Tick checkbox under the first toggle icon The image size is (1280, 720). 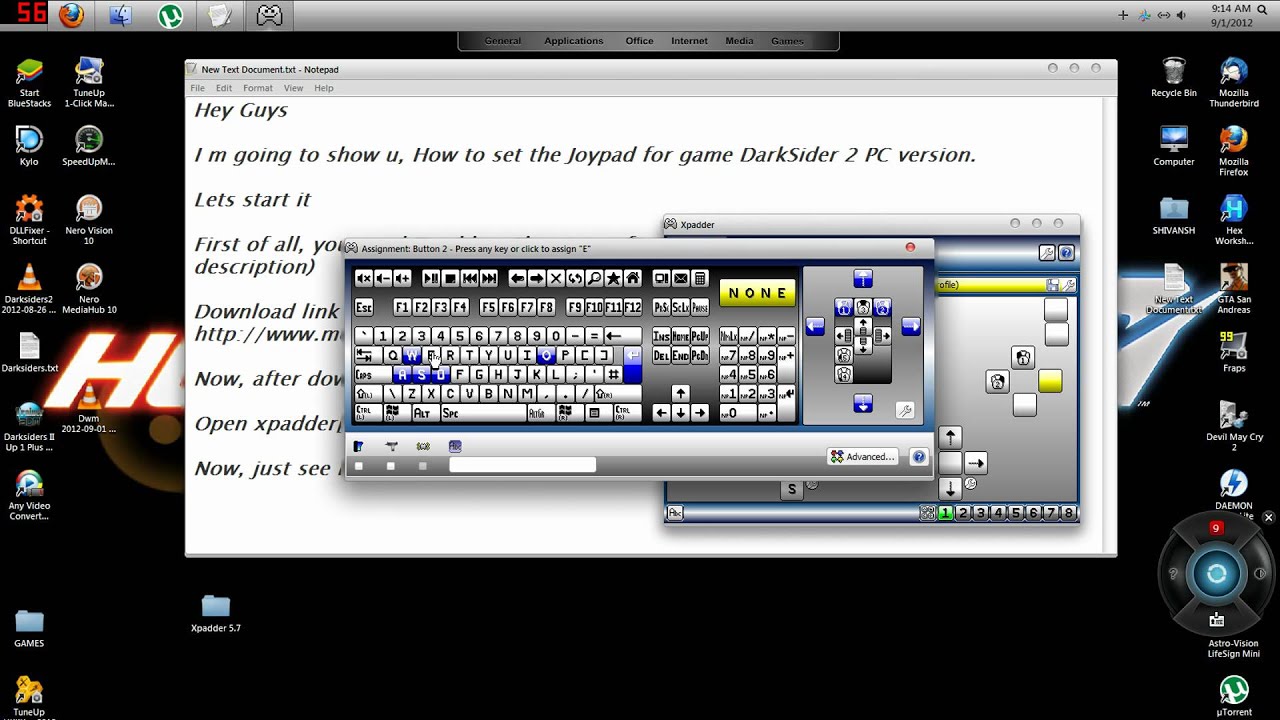pos(359,466)
